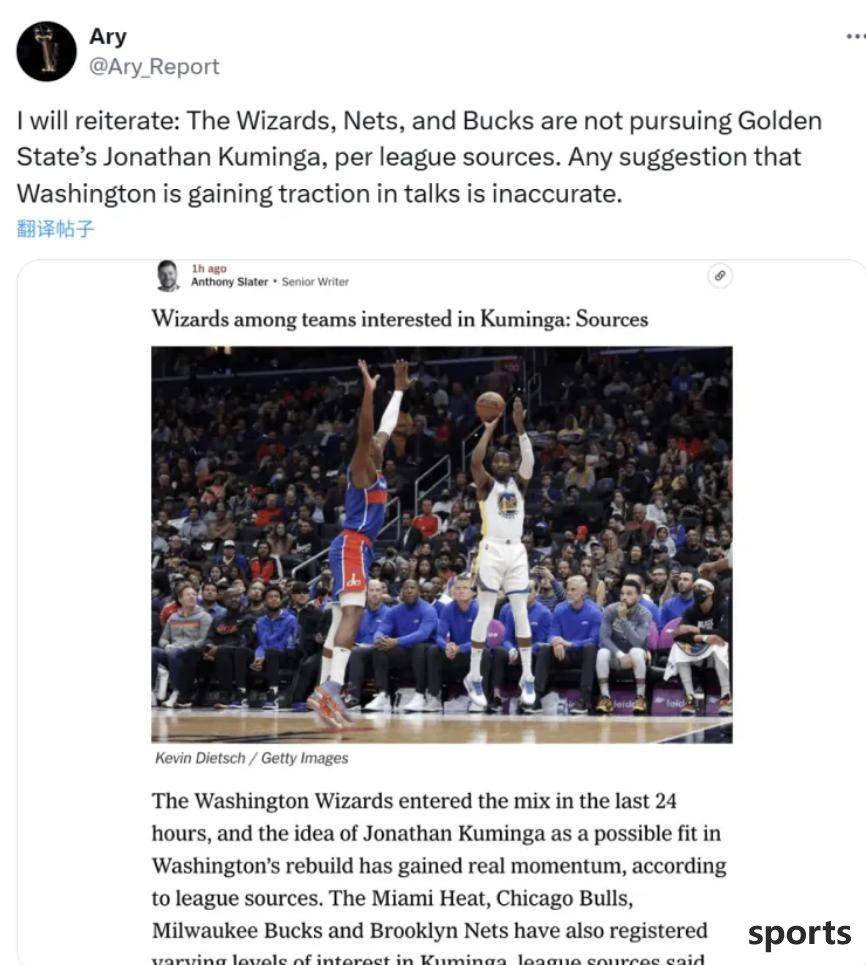Click the Kevin Dietsch / Getty Images credit
The width and height of the screenshot is (866, 965).
pos(252,758)
